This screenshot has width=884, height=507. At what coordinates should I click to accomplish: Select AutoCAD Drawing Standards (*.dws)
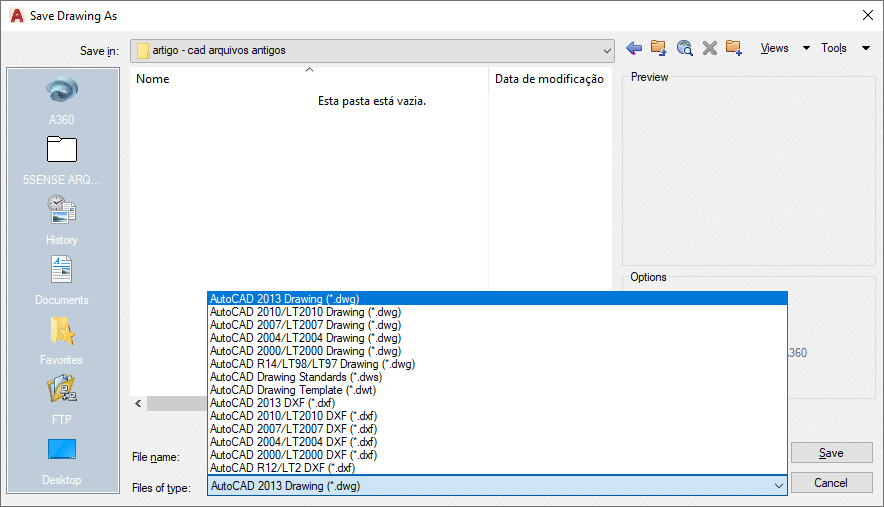[x=497, y=377]
